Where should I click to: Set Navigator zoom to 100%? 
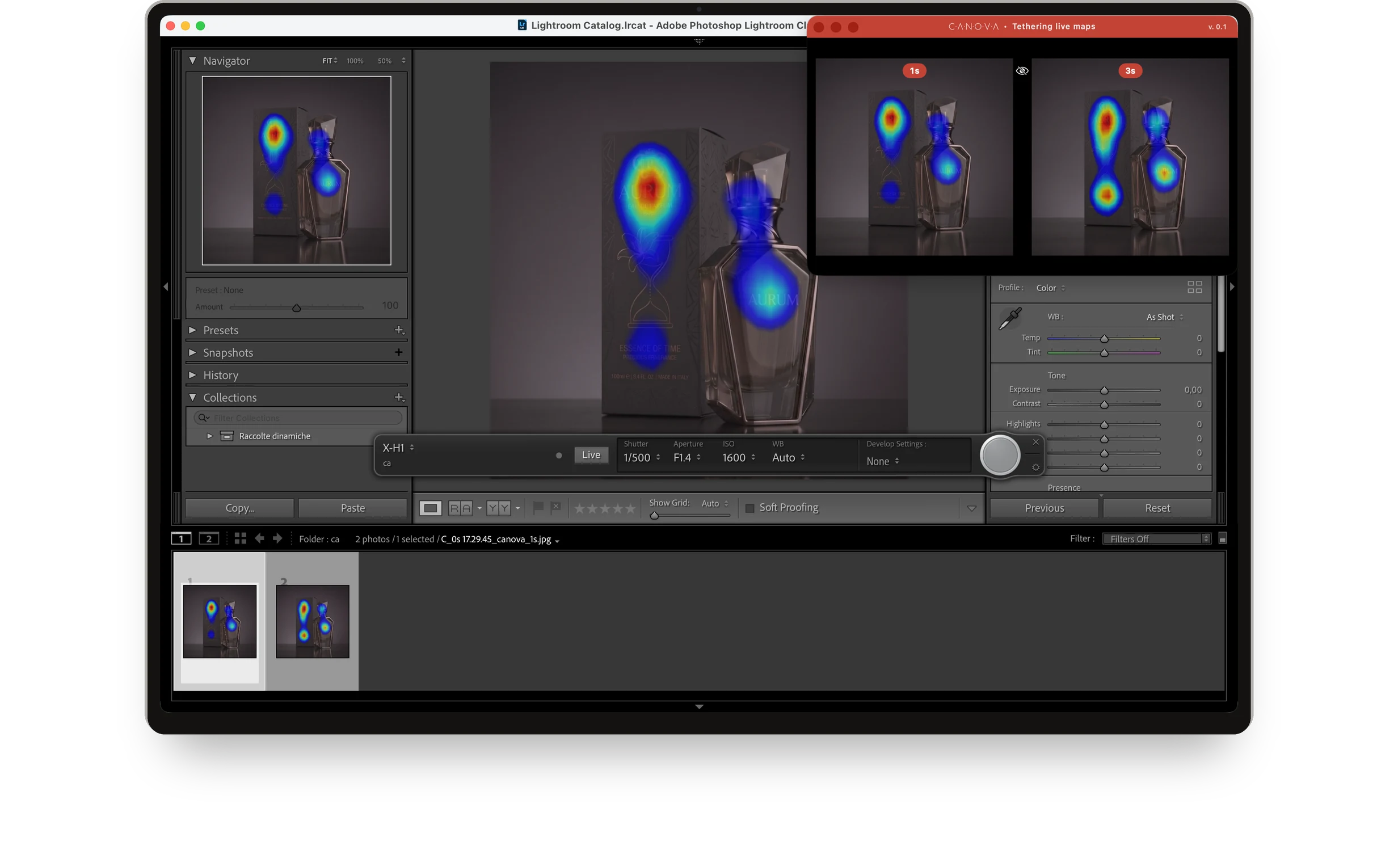click(355, 61)
